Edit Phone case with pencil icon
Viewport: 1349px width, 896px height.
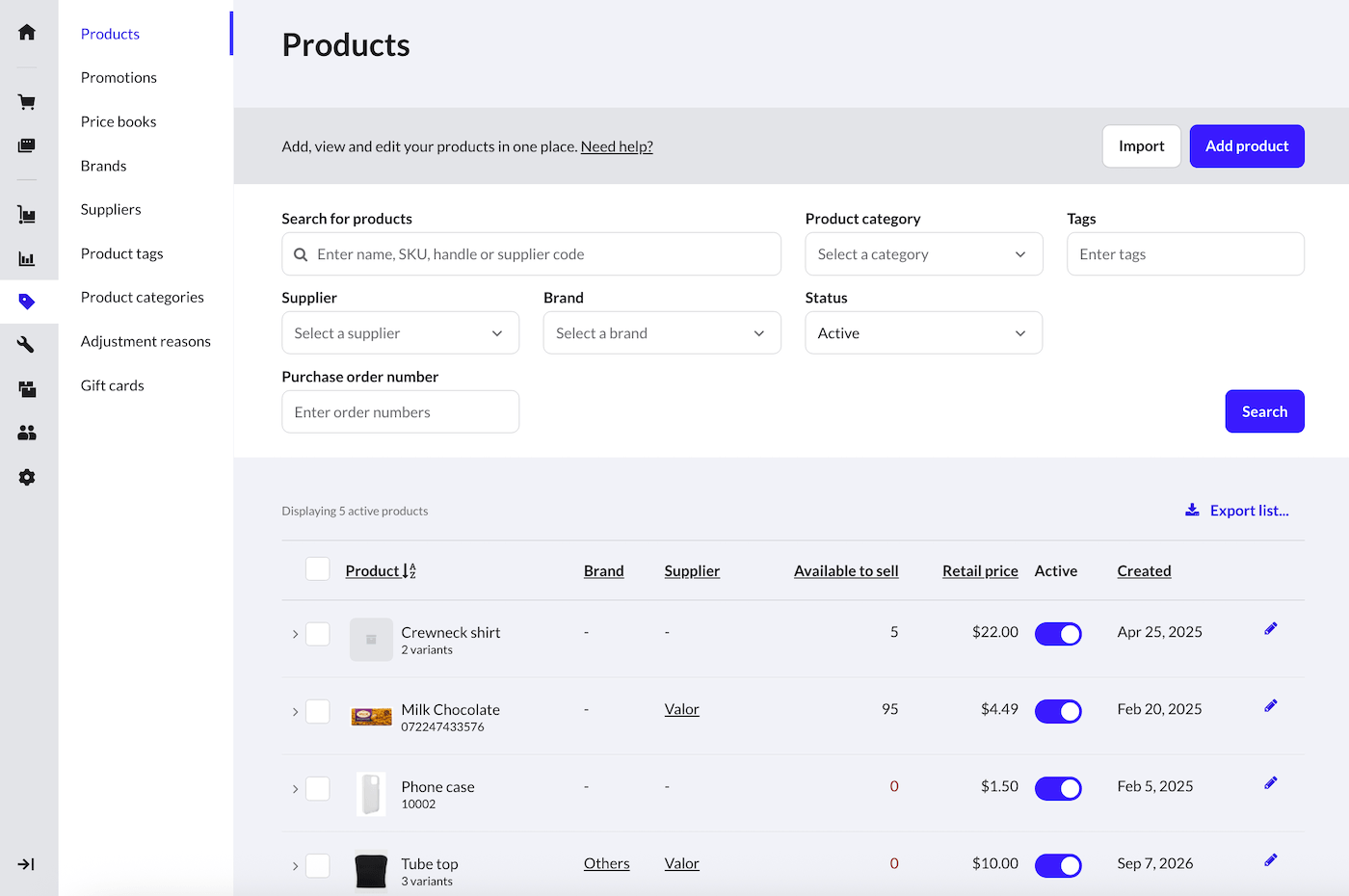[x=1271, y=783]
